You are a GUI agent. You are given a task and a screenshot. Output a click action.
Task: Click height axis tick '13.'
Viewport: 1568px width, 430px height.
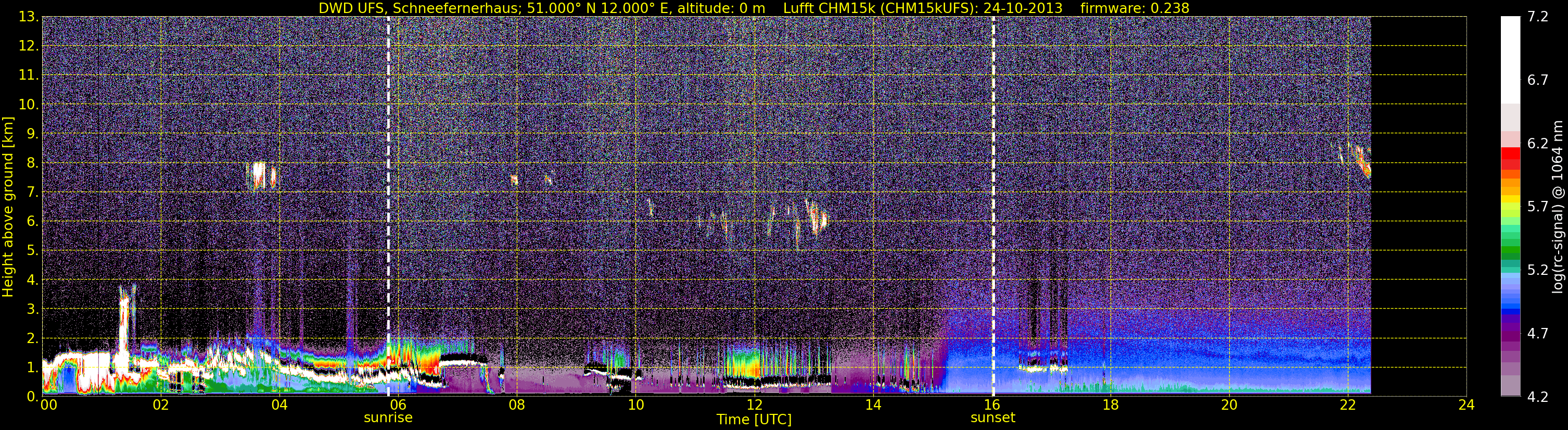click(x=28, y=17)
